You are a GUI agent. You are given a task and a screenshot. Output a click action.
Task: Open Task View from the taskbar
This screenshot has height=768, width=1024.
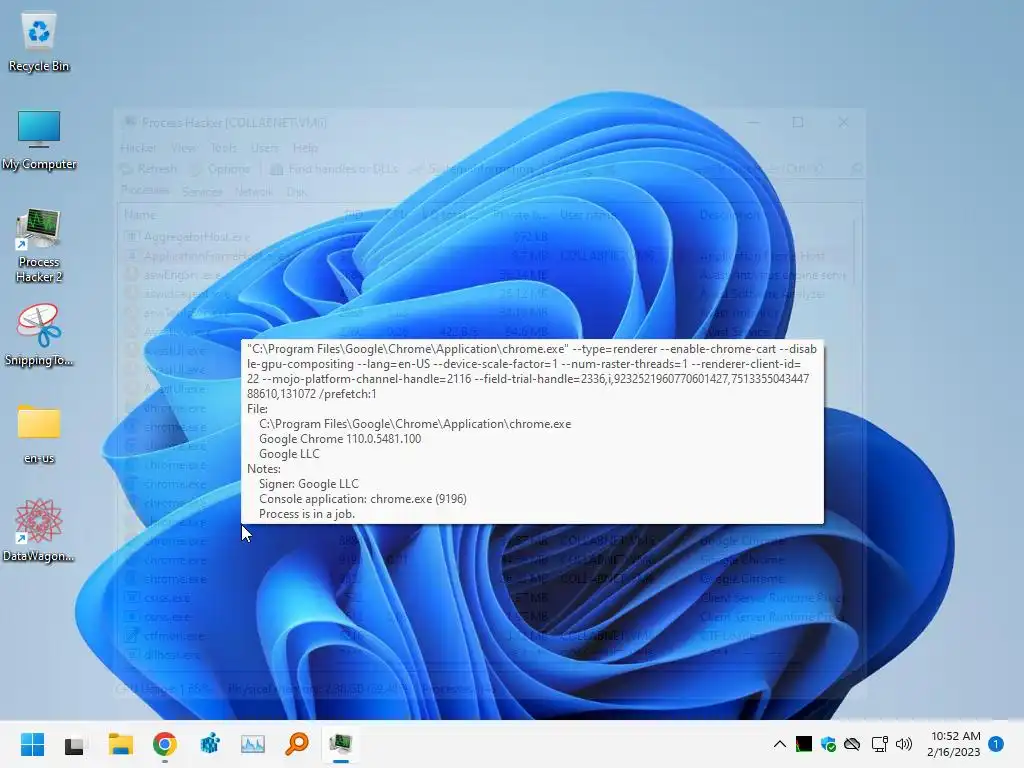74,744
